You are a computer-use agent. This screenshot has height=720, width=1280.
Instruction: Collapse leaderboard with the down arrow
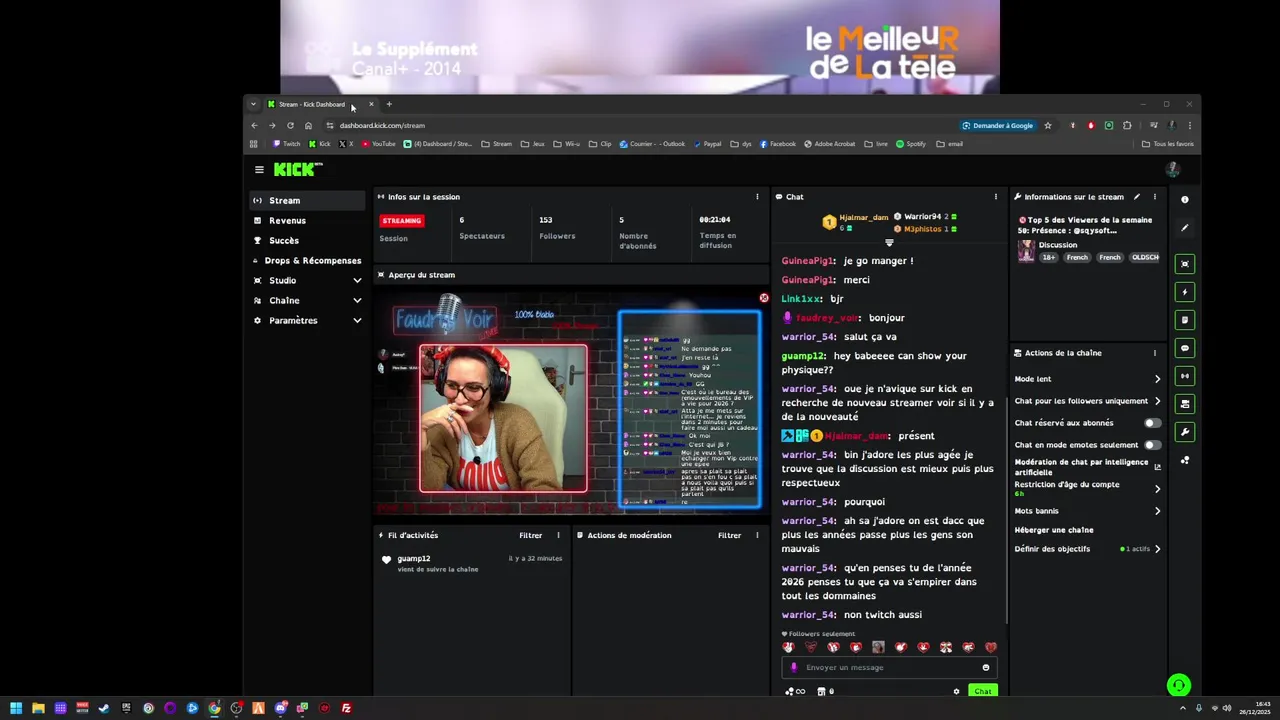pos(889,242)
